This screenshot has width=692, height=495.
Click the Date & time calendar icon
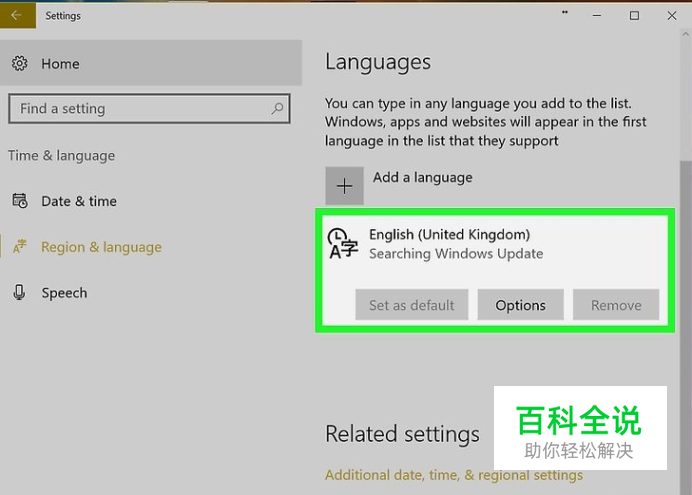[x=19, y=201]
